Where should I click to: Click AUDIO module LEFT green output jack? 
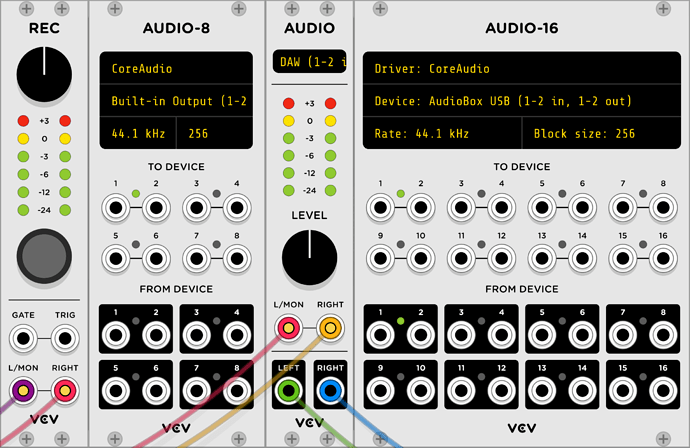288,391
